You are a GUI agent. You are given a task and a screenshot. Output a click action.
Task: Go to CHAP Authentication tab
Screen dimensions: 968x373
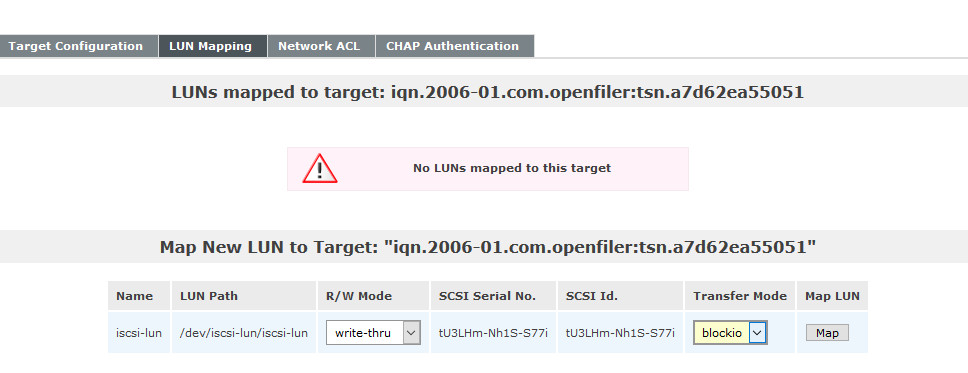455,46
